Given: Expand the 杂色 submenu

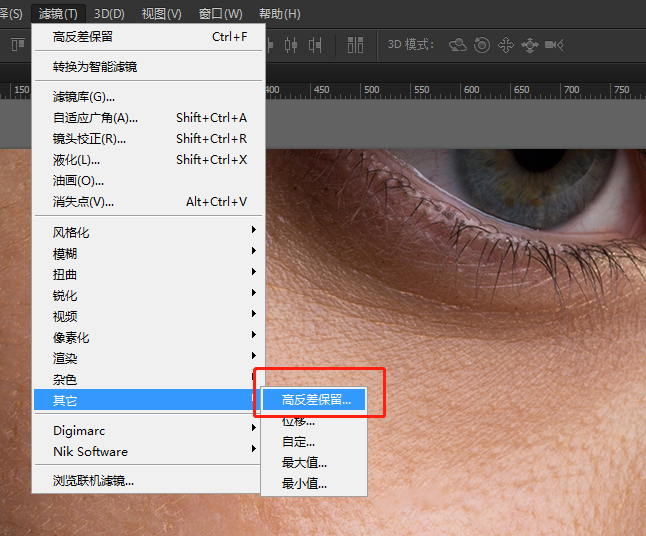Looking at the screenshot, I should pos(148,379).
